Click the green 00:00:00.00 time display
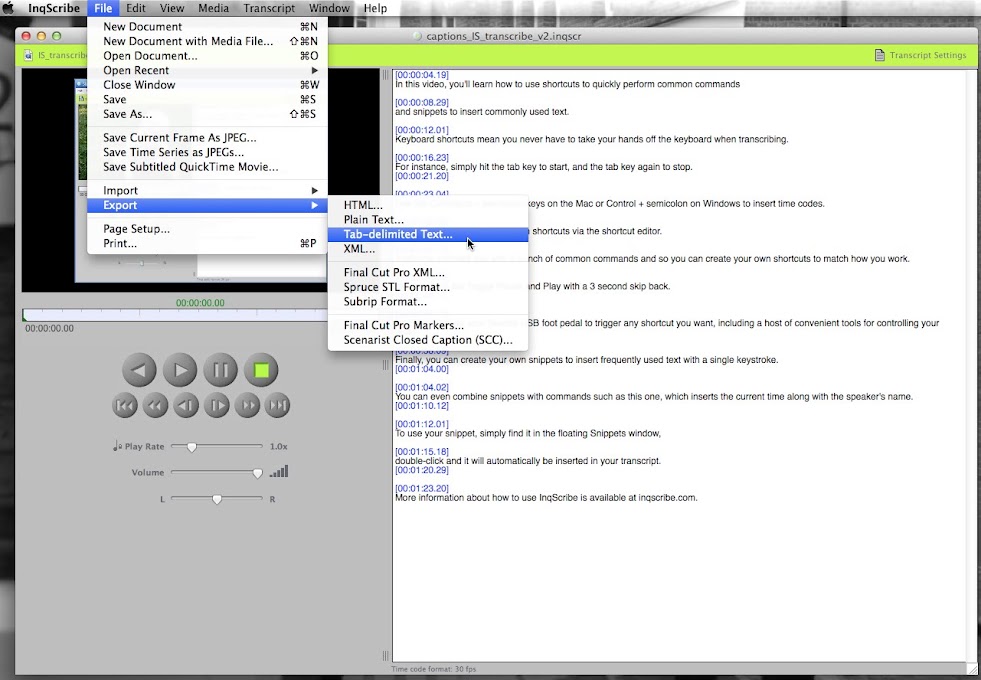This screenshot has height=680, width=981. (200, 303)
